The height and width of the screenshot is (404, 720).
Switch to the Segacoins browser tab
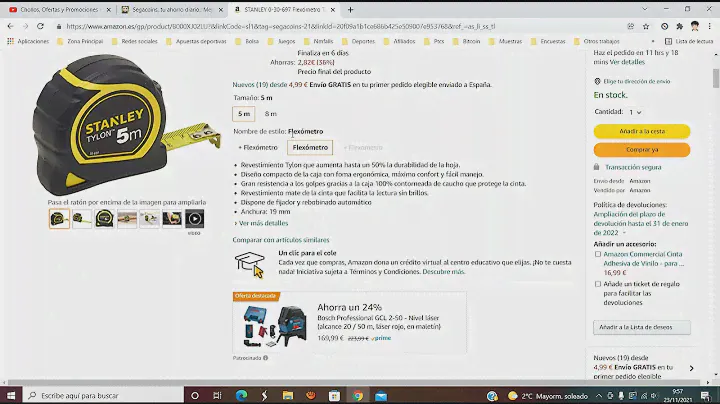168,9
